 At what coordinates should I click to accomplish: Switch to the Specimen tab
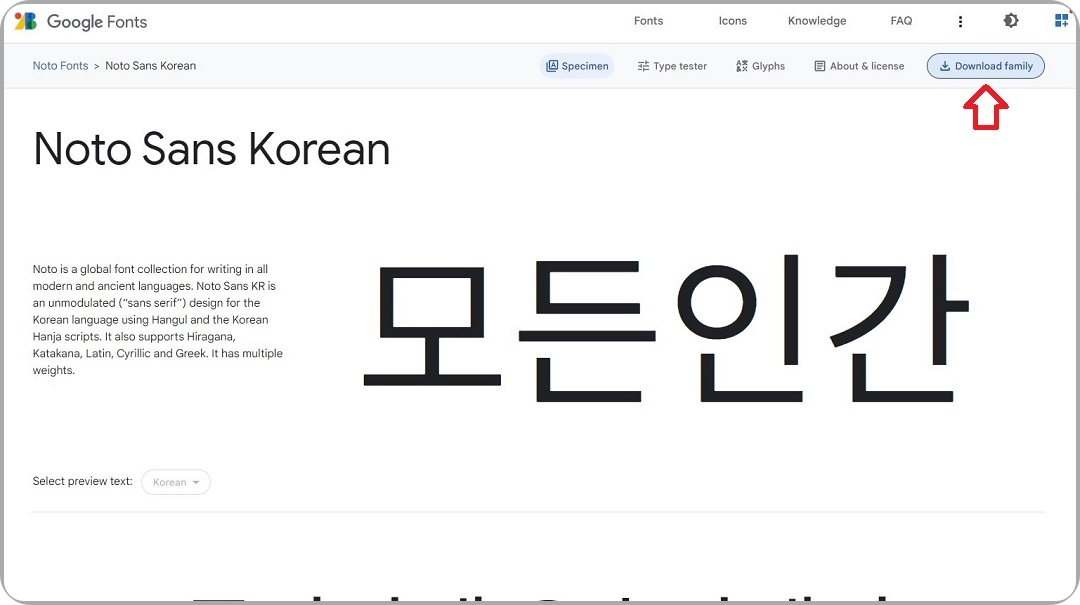[577, 66]
